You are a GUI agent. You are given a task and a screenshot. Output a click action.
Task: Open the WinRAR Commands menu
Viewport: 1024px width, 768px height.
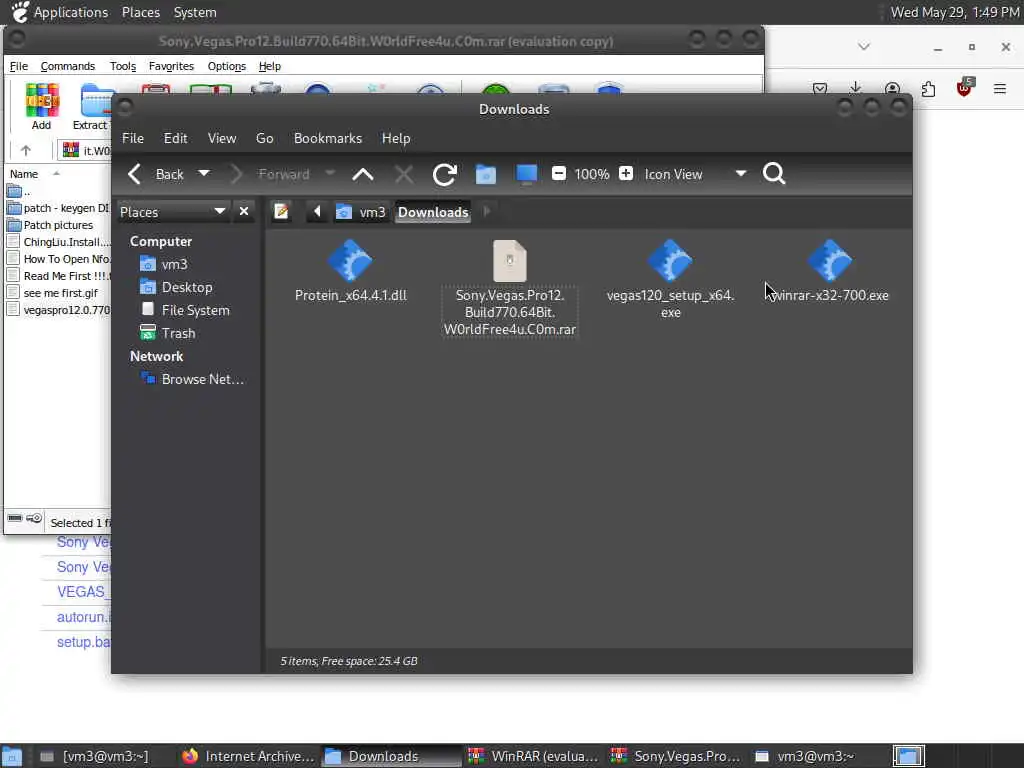68,66
